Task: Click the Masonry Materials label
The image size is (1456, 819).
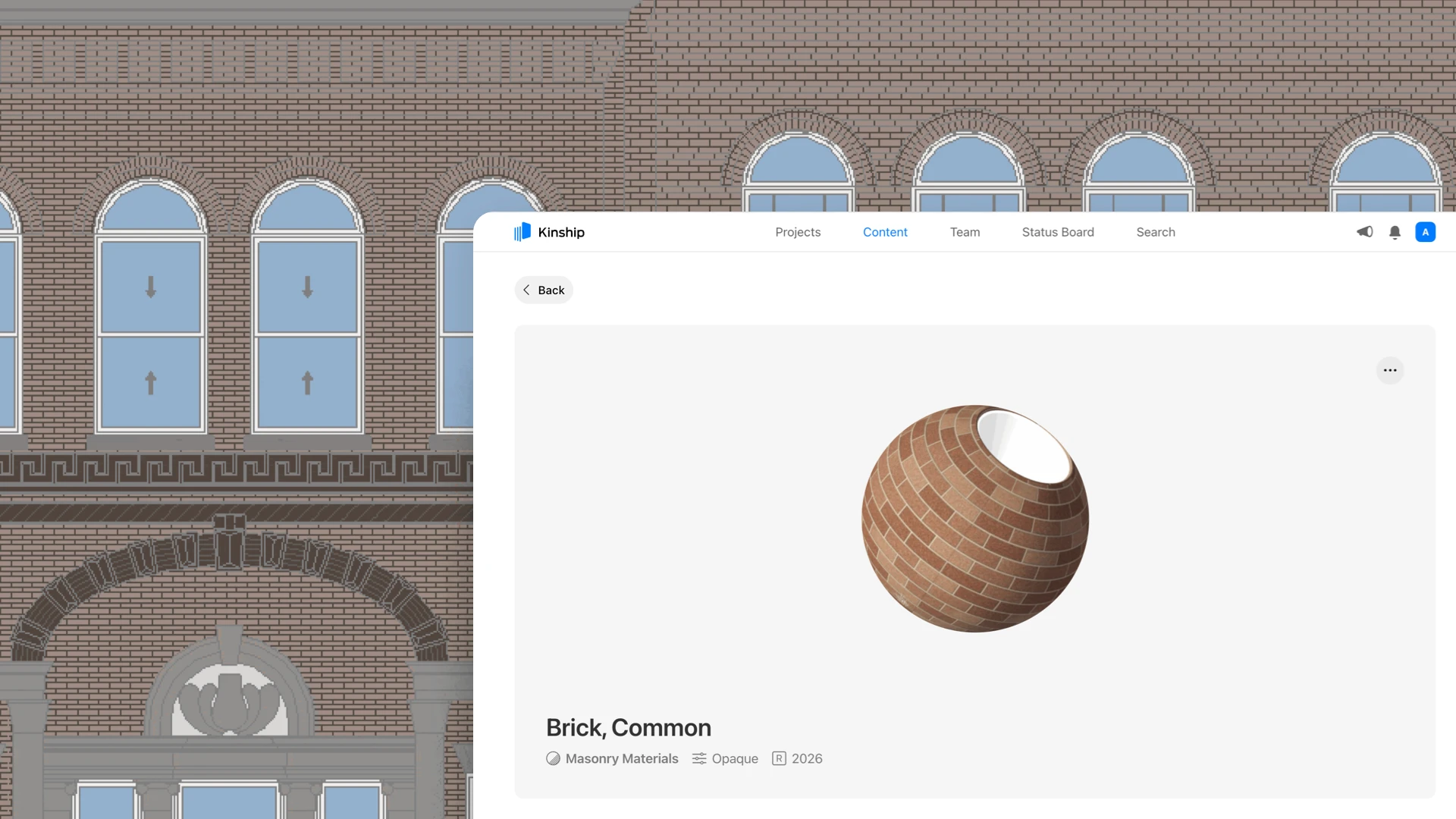Action: (621, 758)
